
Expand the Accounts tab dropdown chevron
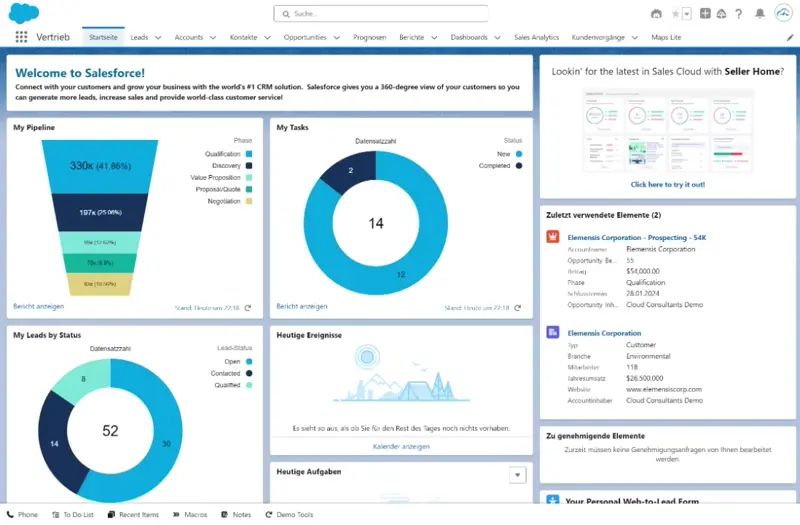coord(213,37)
